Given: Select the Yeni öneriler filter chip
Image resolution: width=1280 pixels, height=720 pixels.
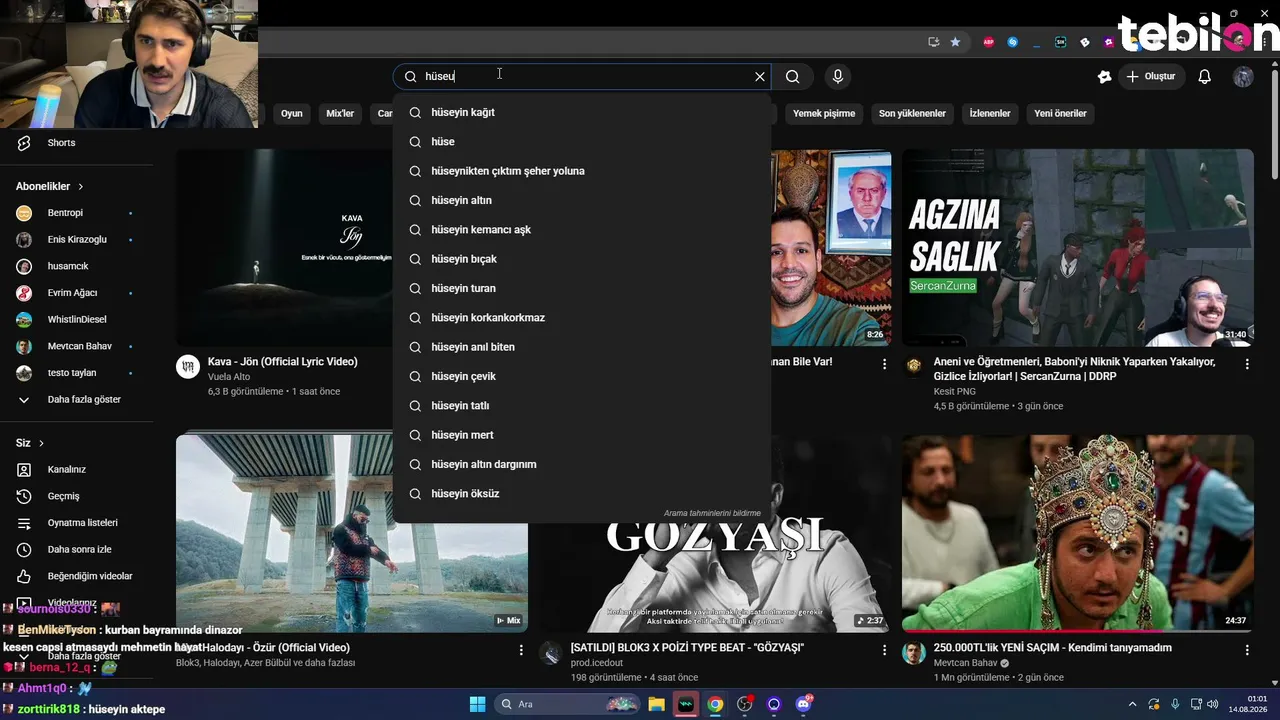Looking at the screenshot, I should point(1060,113).
